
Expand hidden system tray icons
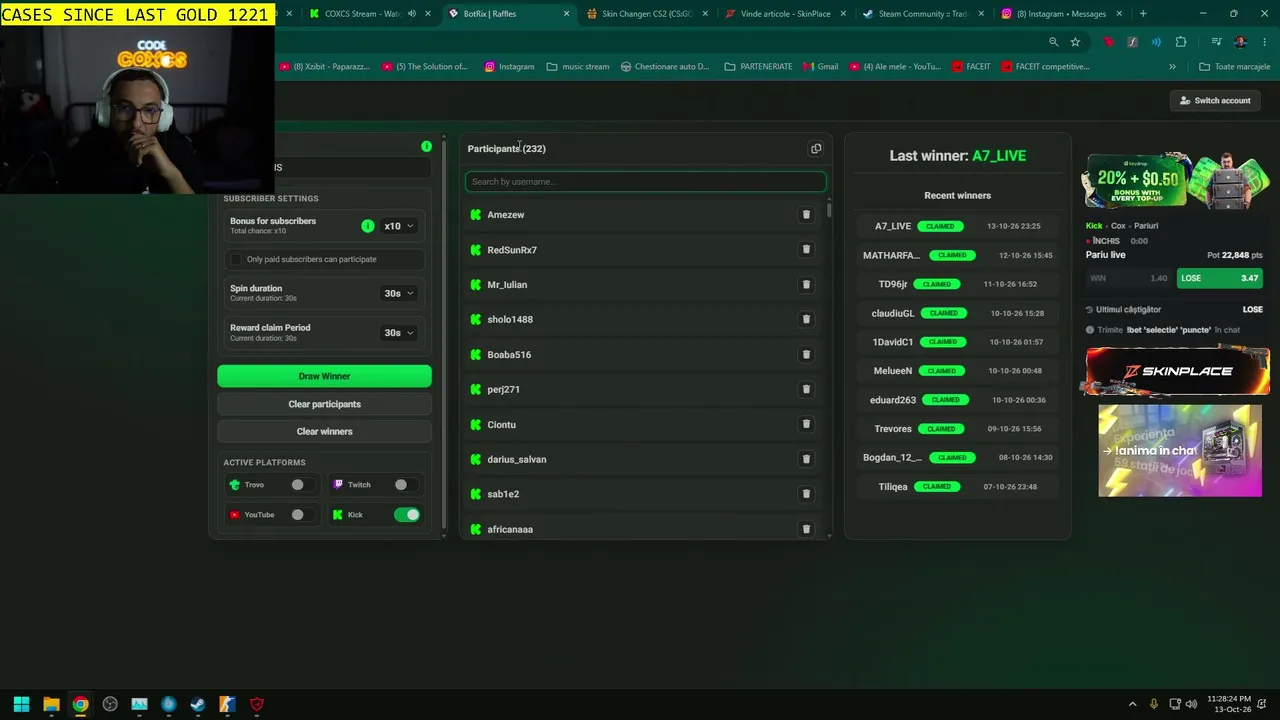tap(1132, 704)
